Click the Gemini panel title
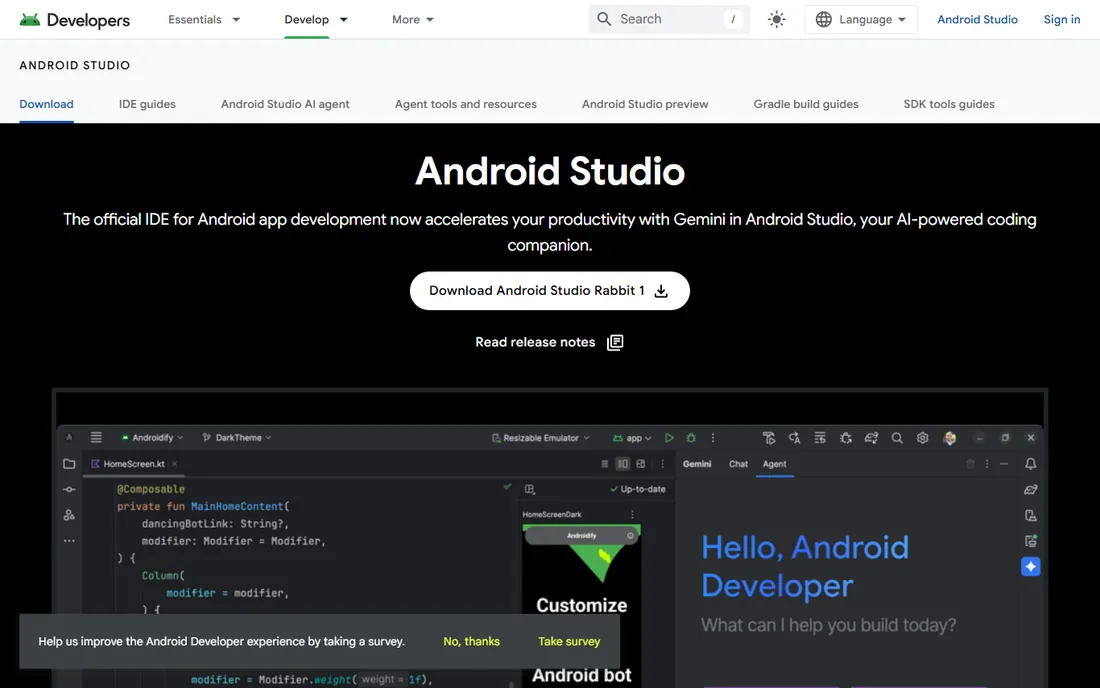Screen dimensions: 1100x688 coord(697,464)
